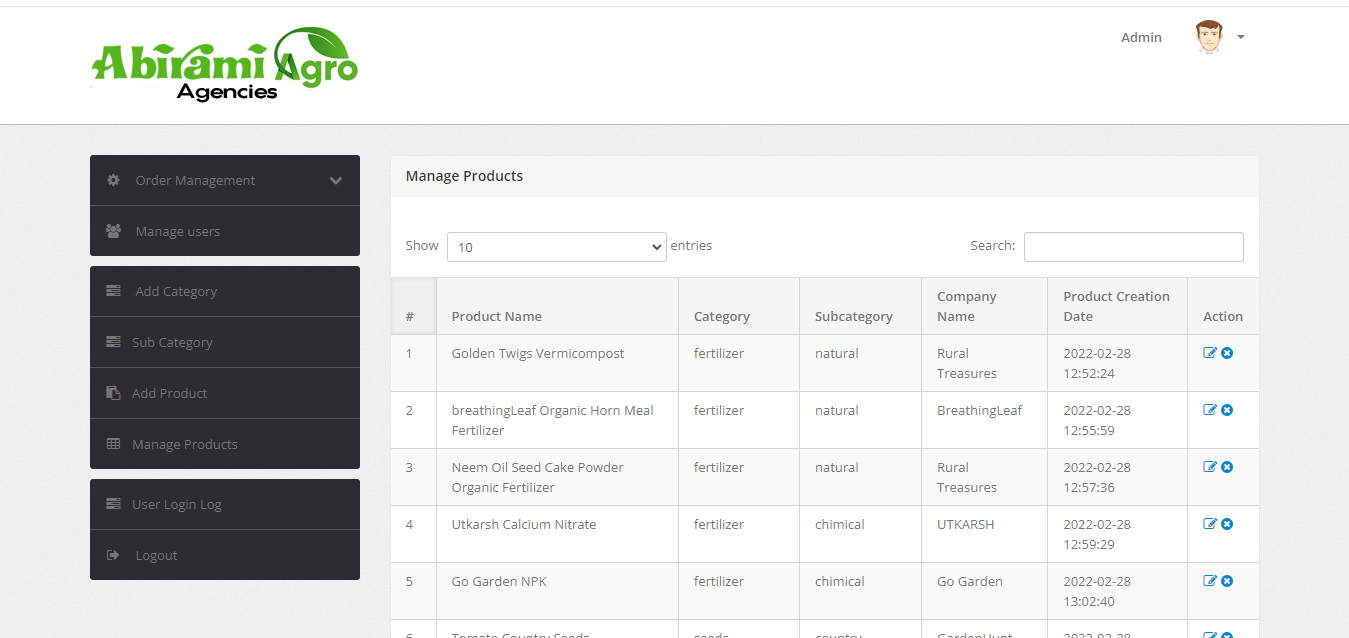1349x638 pixels.
Task: Edit the Utkarsh Calcium Nitrate entry
Action: [1210, 524]
